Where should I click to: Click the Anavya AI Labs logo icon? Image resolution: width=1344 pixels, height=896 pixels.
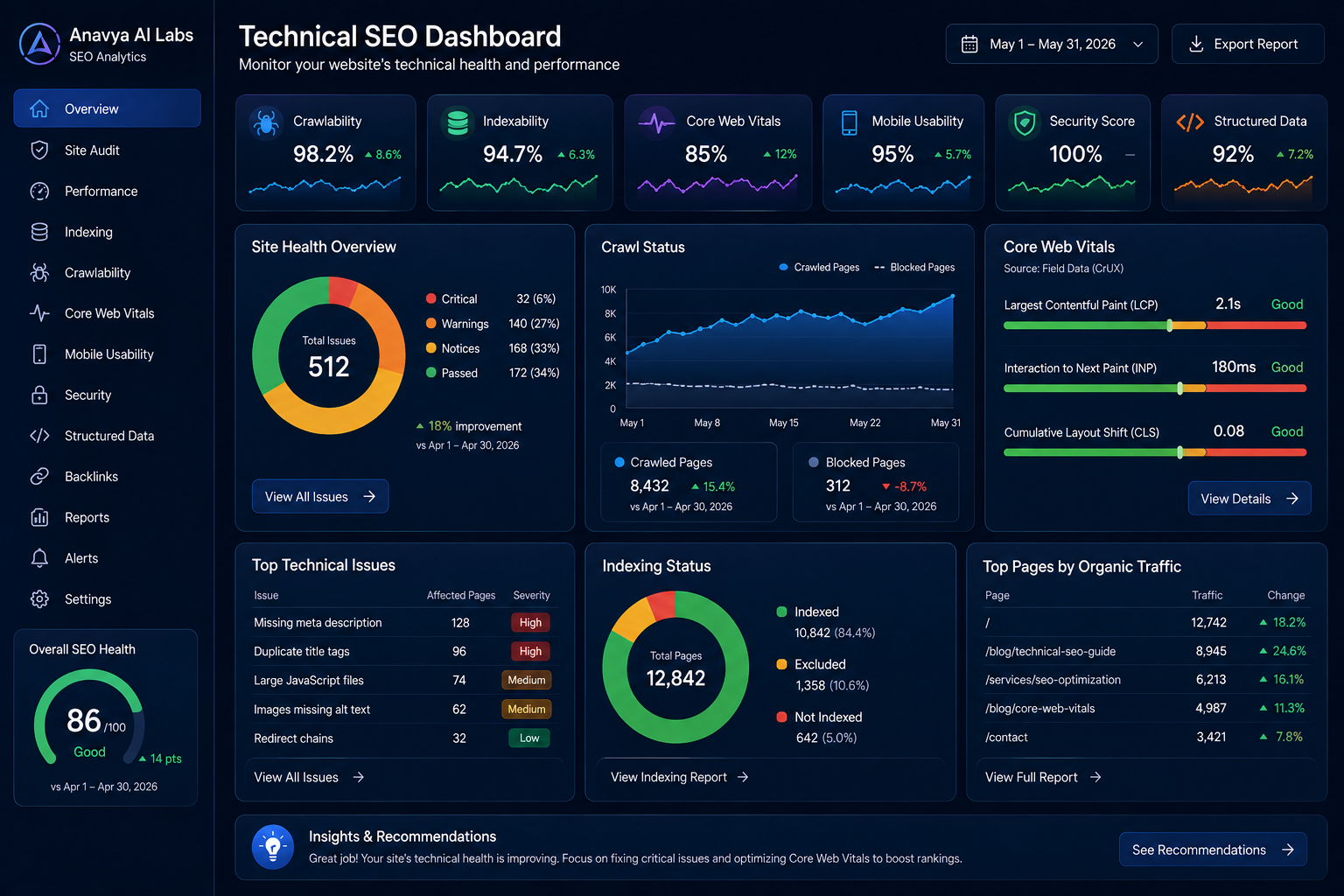[39, 44]
